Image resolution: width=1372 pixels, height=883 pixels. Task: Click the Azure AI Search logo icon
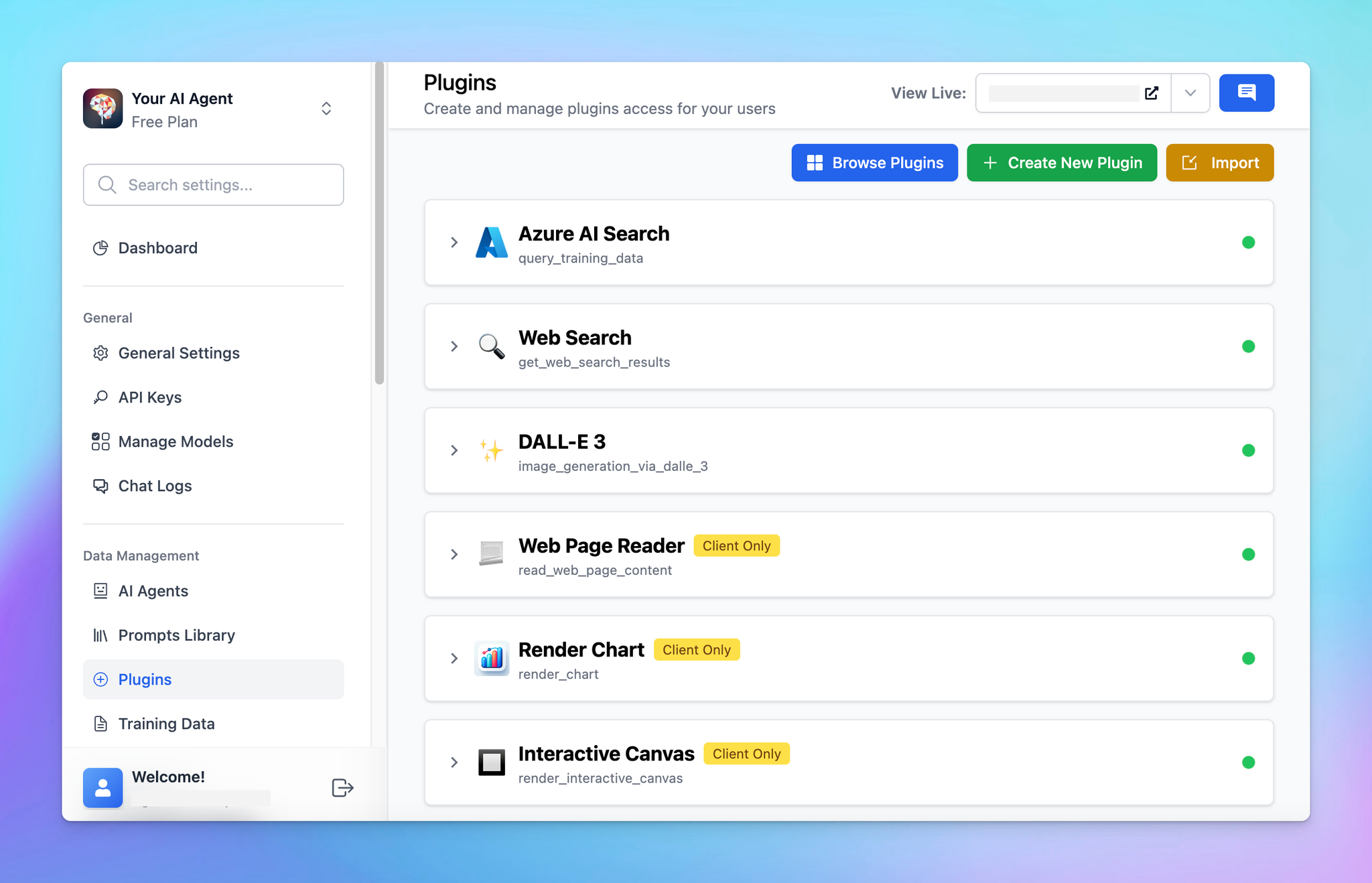[491, 243]
